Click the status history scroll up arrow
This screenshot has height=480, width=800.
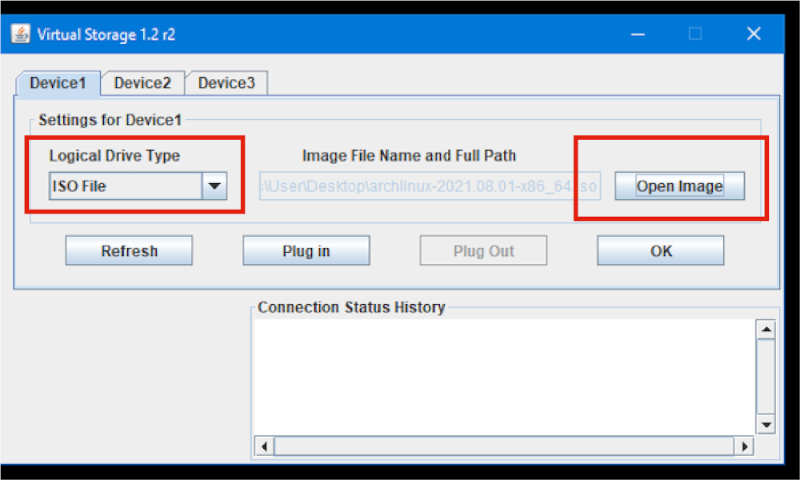click(766, 330)
